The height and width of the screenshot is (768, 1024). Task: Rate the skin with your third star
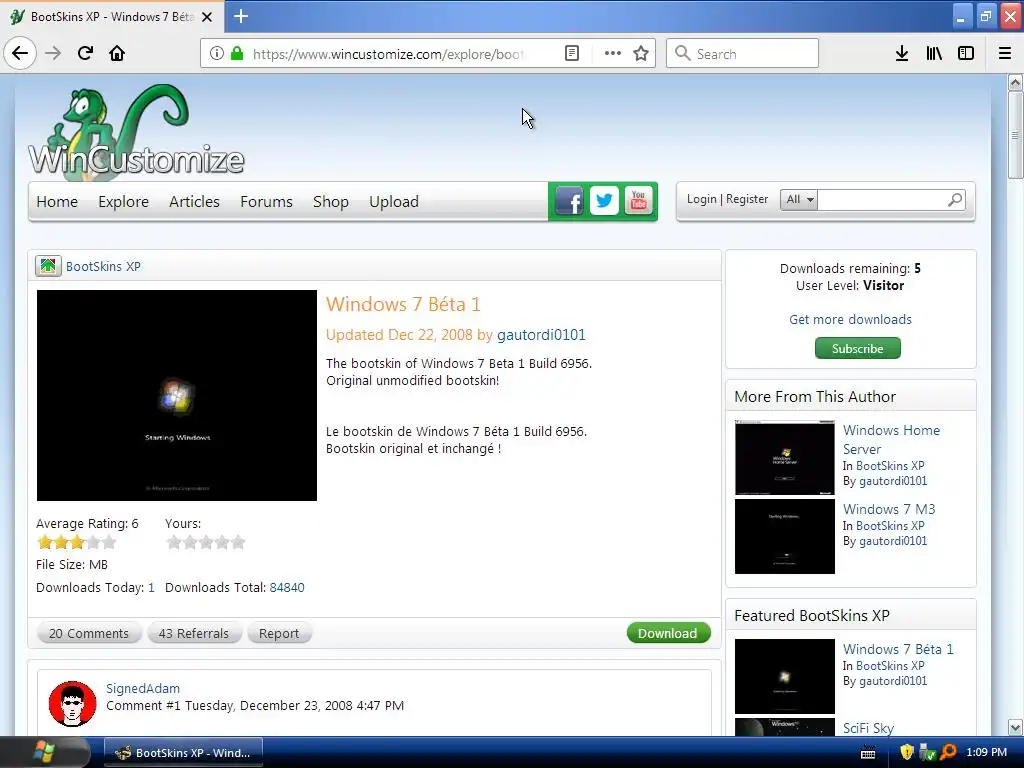[x=206, y=542]
